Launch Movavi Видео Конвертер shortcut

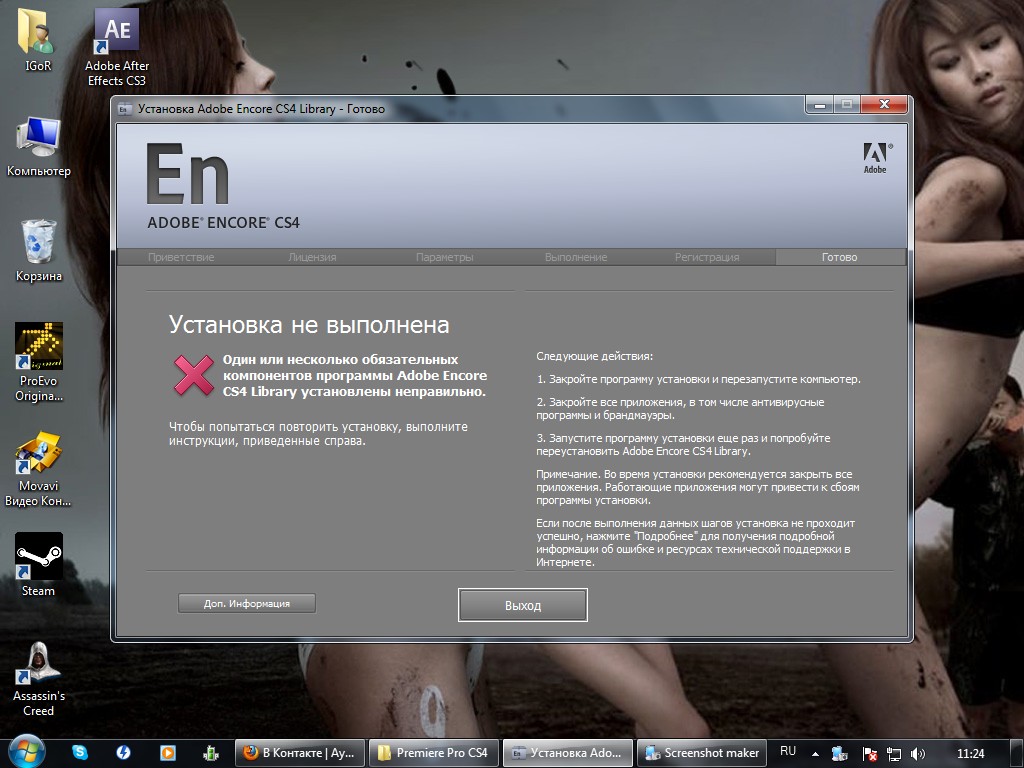(x=38, y=468)
